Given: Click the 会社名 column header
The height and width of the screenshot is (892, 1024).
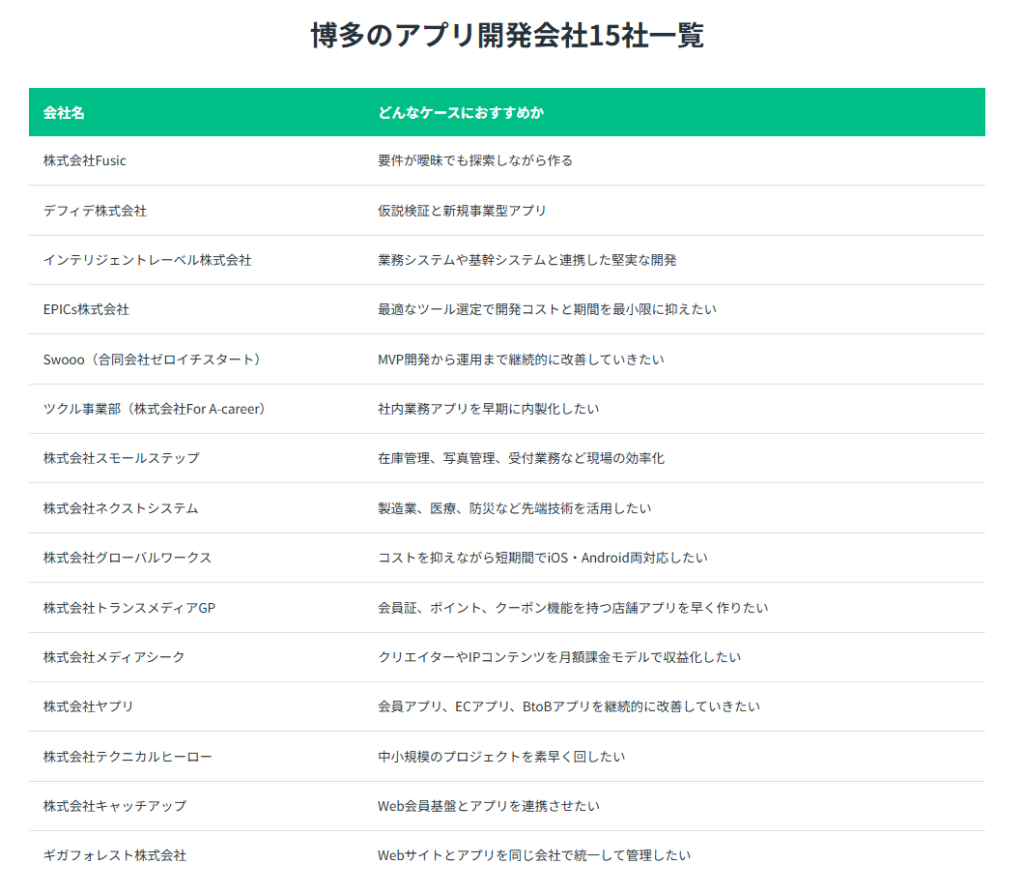Looking at the screenshot, I should coord(64,113).
